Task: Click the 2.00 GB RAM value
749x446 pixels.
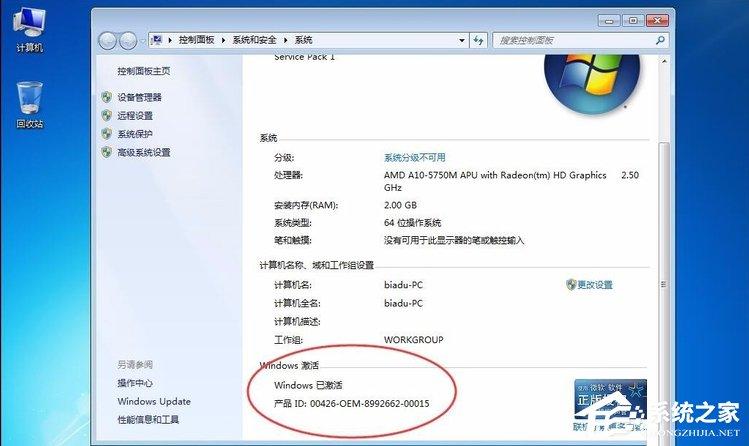Action: point(400,205)
